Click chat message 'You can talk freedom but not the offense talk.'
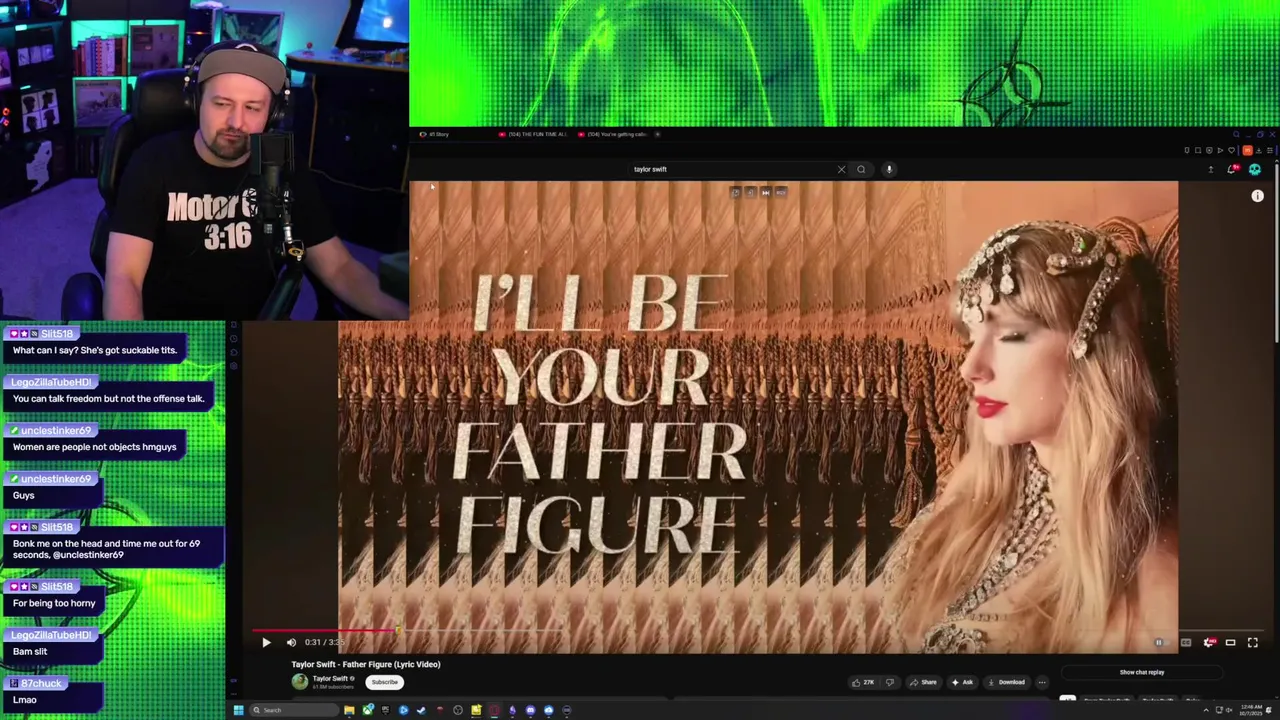 108,398
